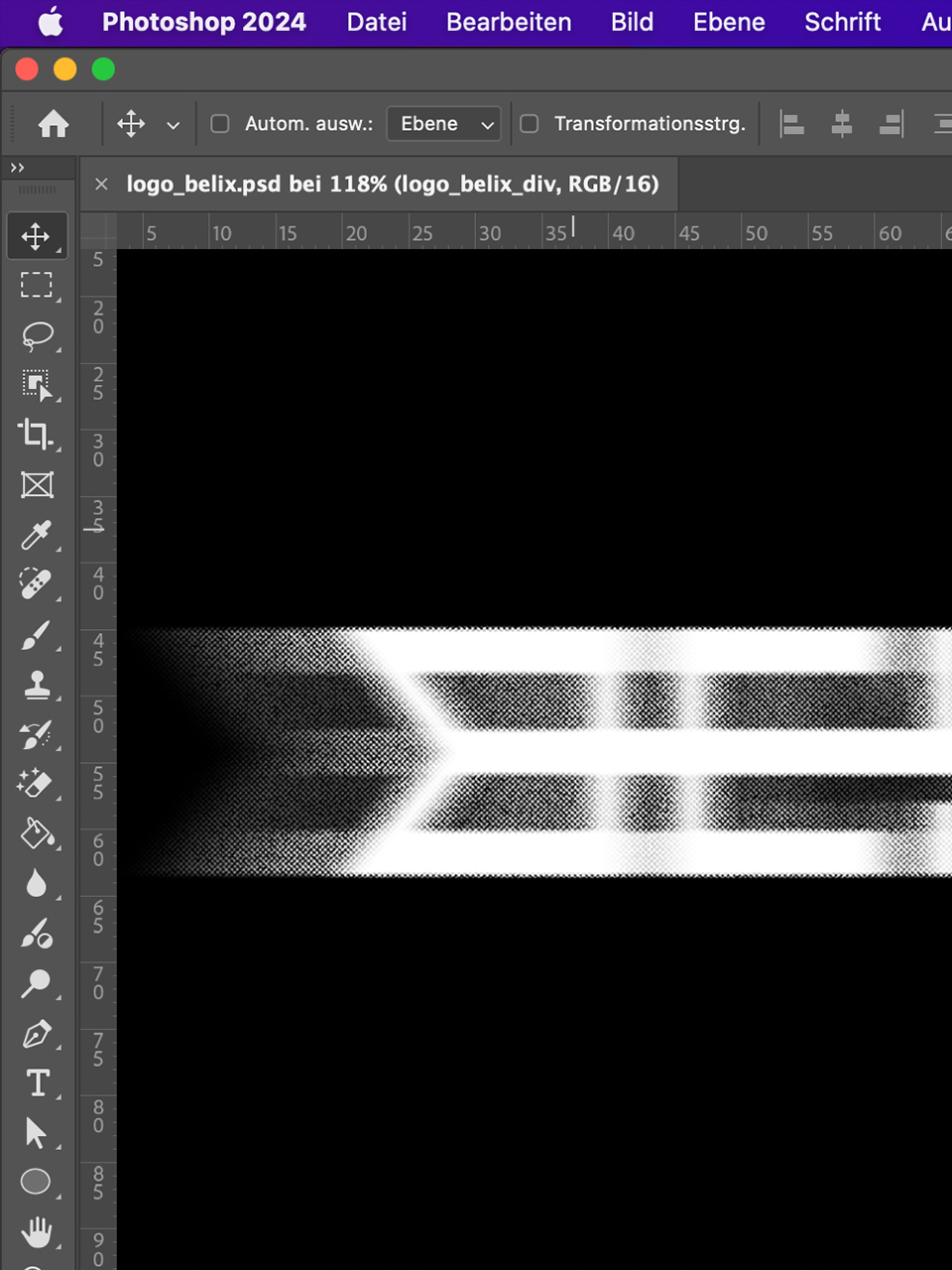Go to the Home screen
This screenshot has width=952, height=1270.
[x=54, y=124]
